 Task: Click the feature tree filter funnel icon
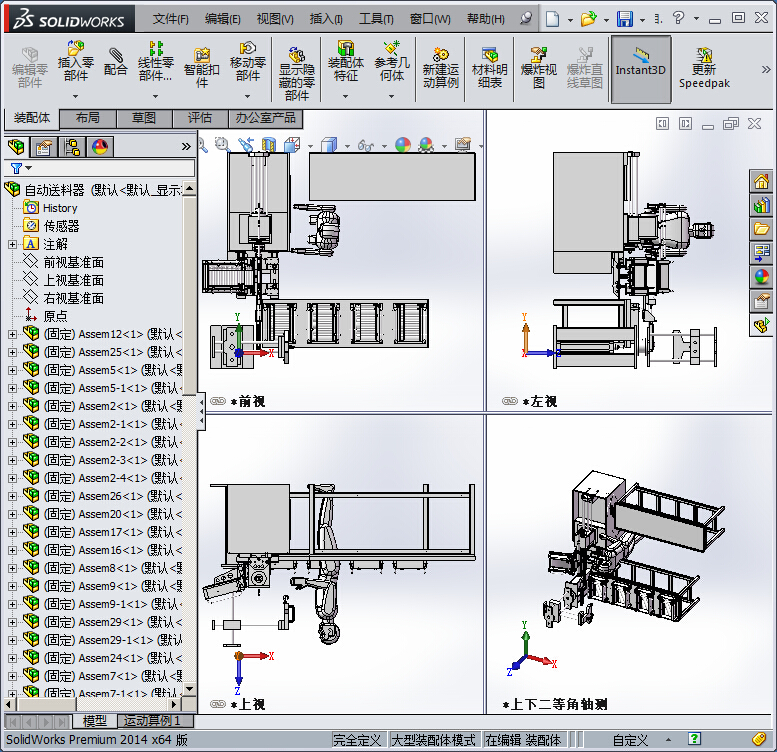click(x=16, y=168)
